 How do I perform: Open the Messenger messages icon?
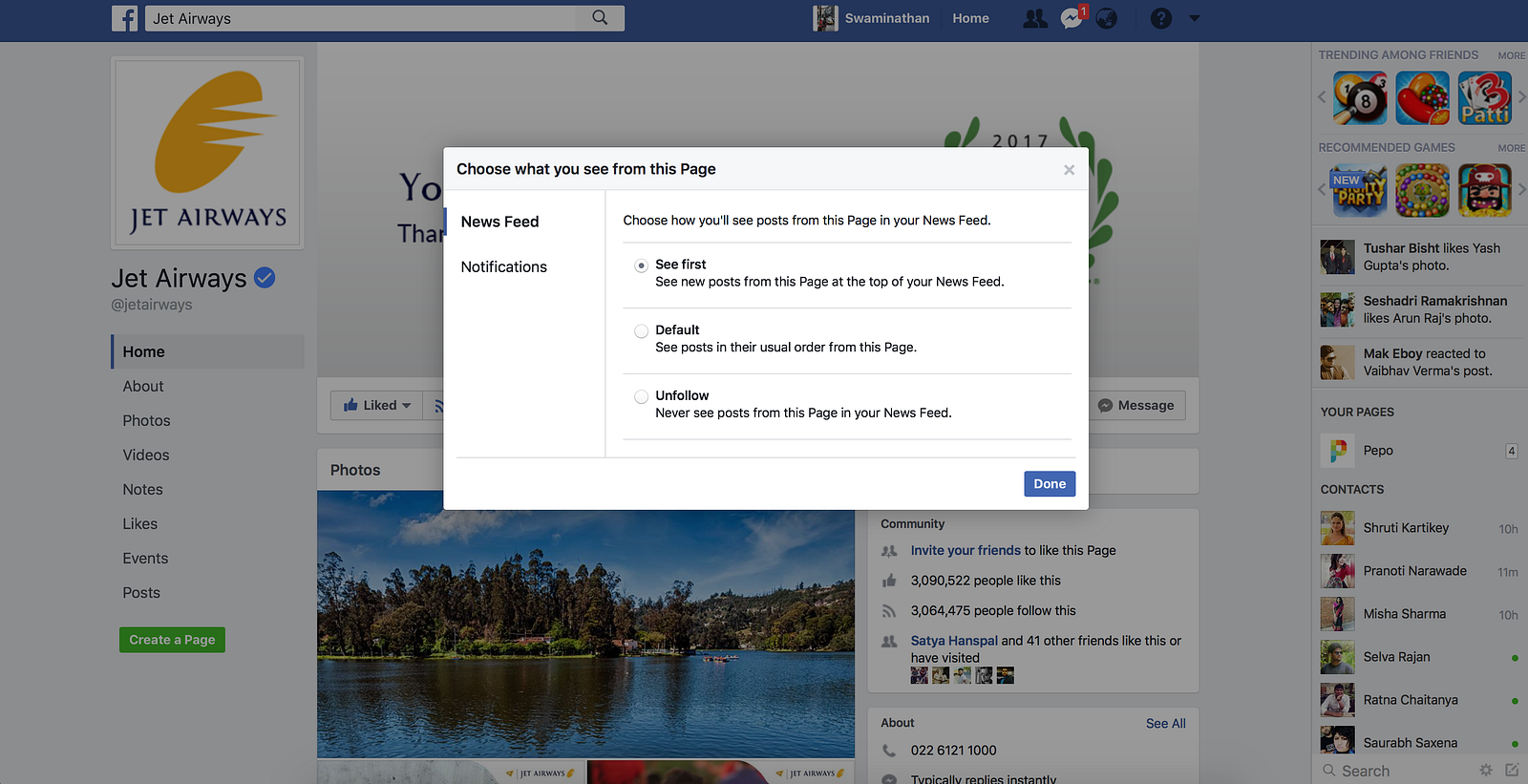1072,18
